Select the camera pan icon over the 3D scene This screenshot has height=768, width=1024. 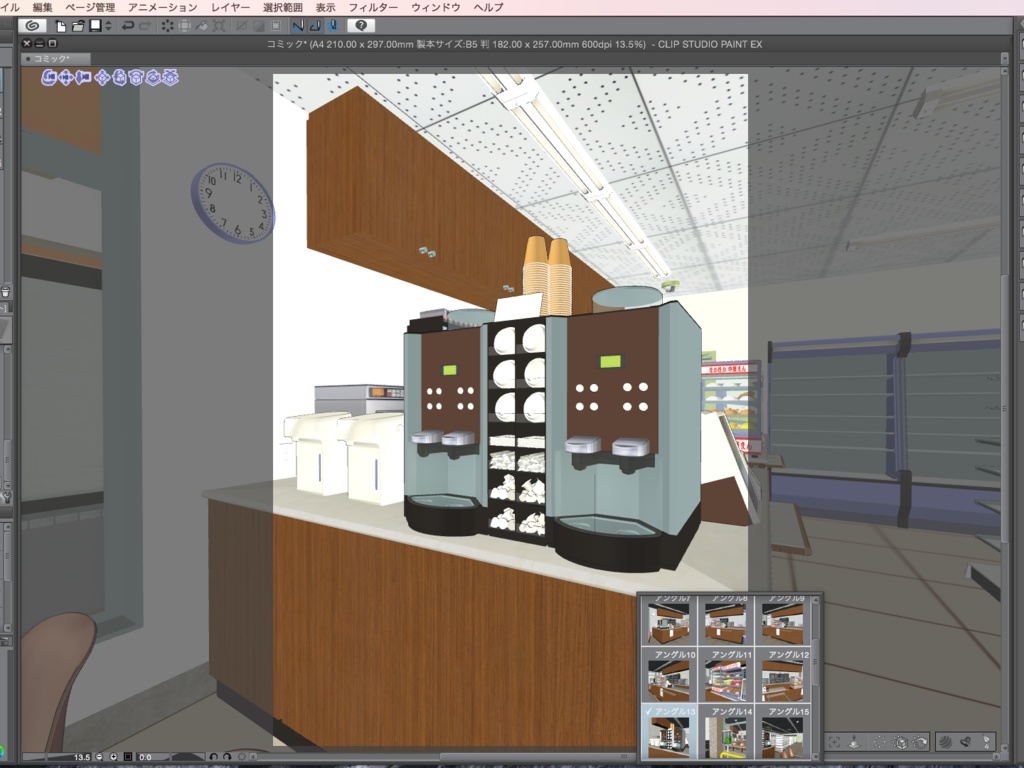click(x=64, y=77)
